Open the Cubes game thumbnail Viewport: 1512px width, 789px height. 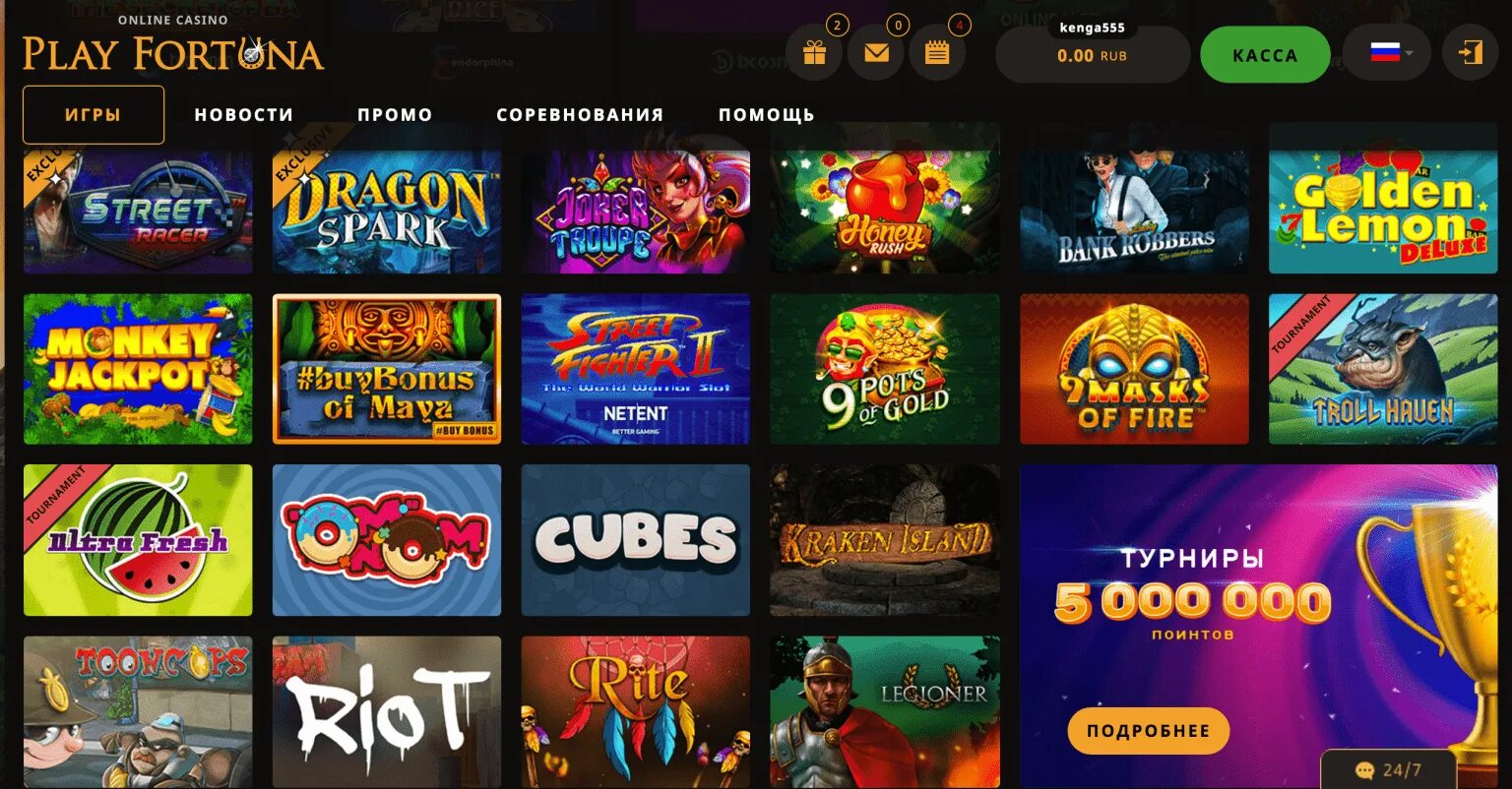point(636,540)
